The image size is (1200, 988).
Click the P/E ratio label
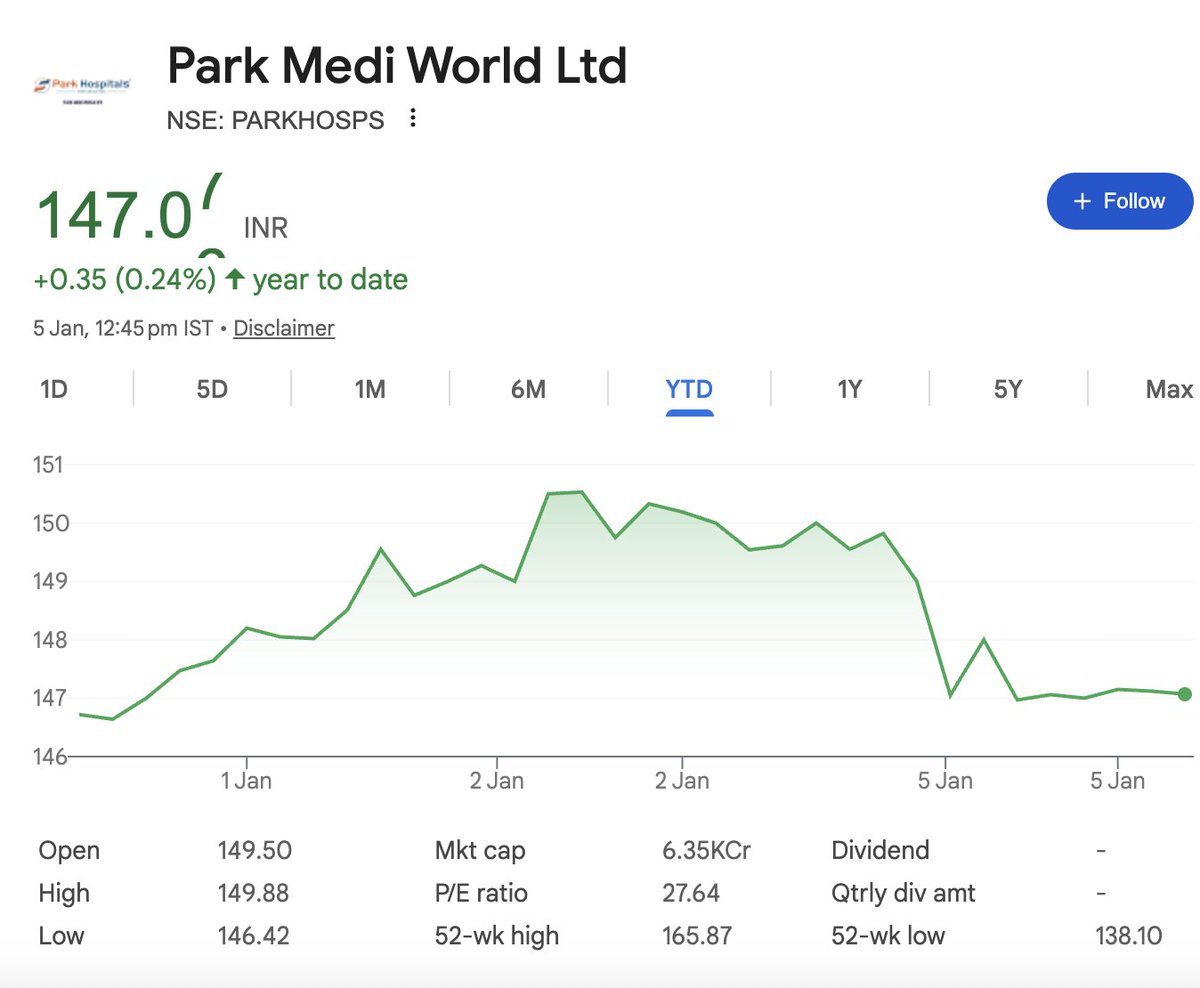point(481,893)
